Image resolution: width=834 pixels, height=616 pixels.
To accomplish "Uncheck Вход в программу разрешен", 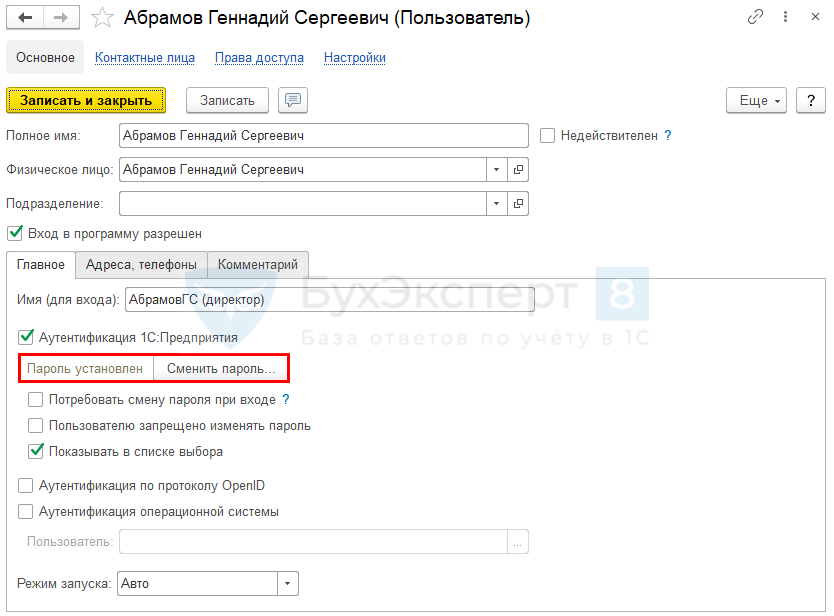I will point(15,233).
